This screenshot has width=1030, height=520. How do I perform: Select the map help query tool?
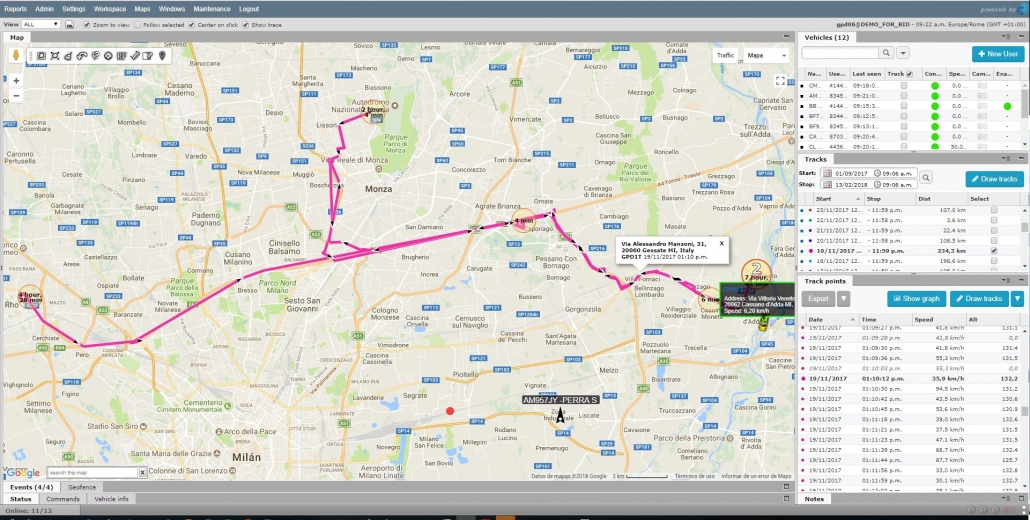click(148, 56)
